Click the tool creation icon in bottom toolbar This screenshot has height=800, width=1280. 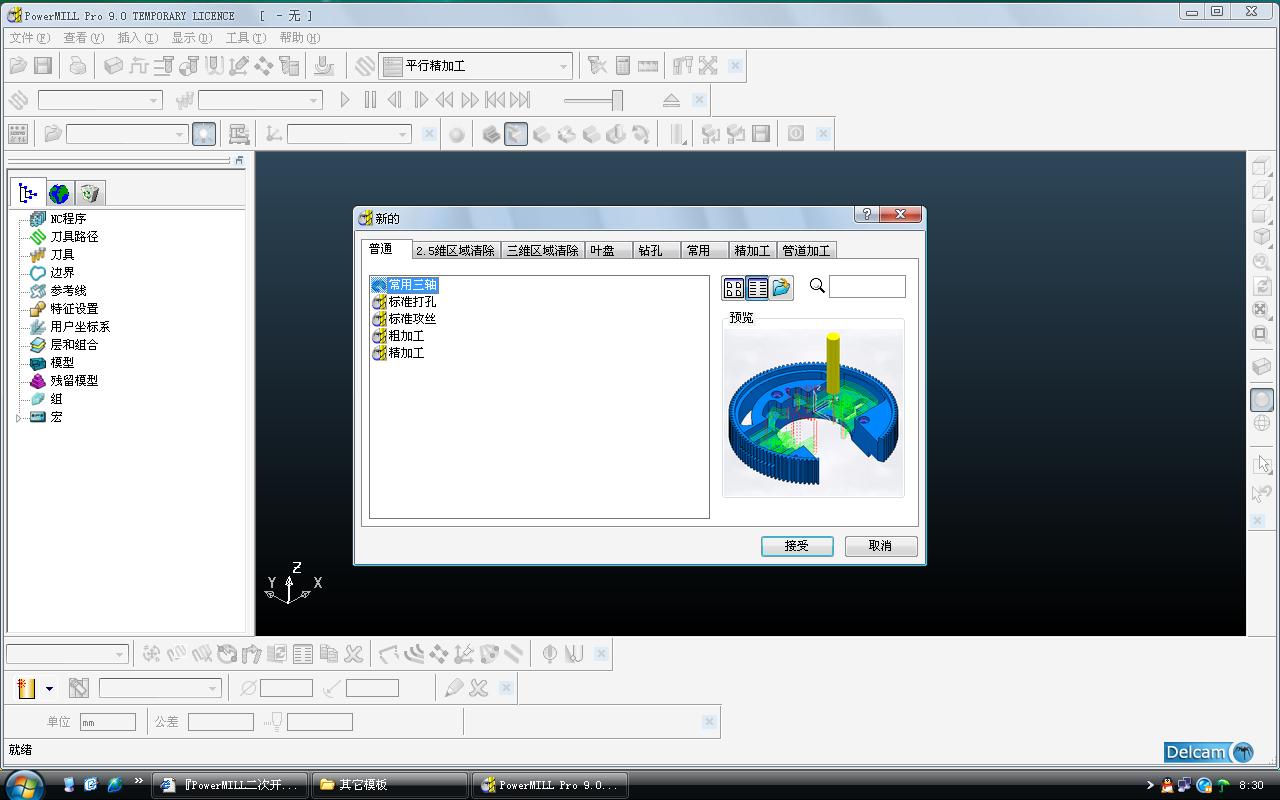27,688
